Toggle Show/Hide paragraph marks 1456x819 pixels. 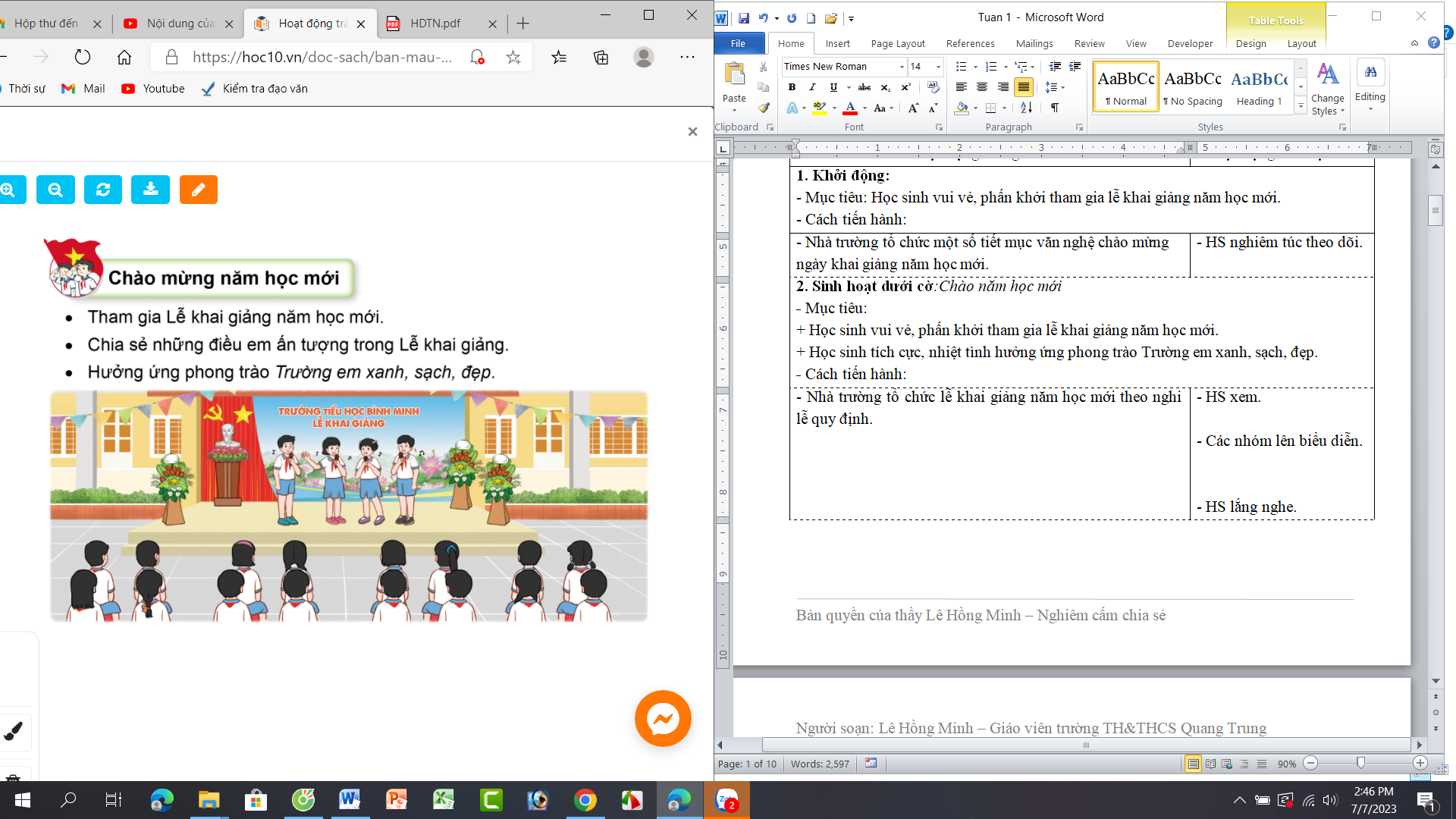tap(1055, 108)
